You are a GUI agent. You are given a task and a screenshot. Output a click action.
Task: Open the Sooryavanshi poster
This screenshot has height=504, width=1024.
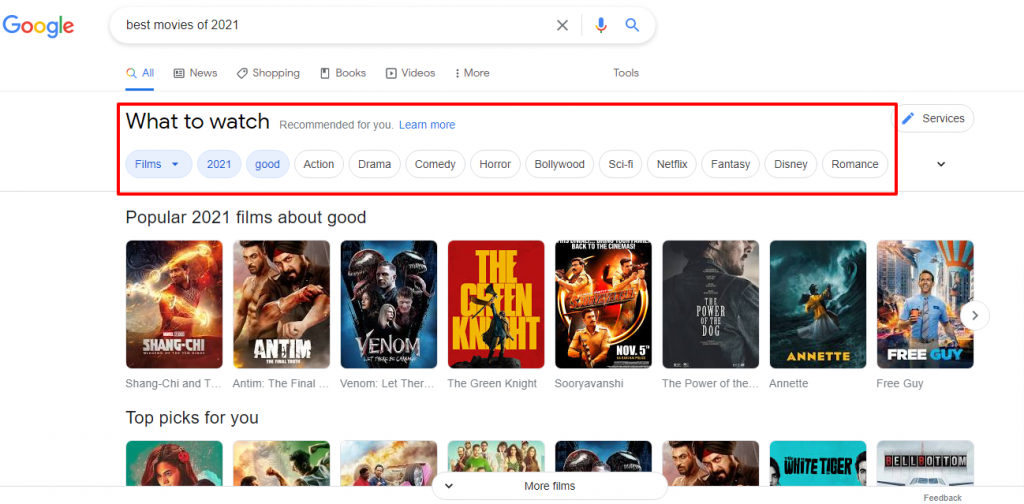[603, 304]
